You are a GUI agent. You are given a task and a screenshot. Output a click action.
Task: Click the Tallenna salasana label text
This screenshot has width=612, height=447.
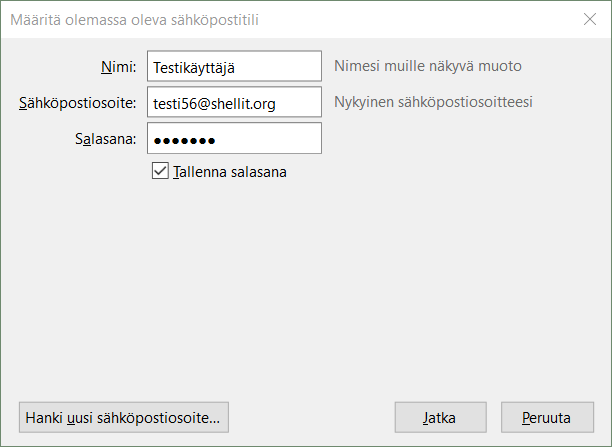[x=230, y=172]
